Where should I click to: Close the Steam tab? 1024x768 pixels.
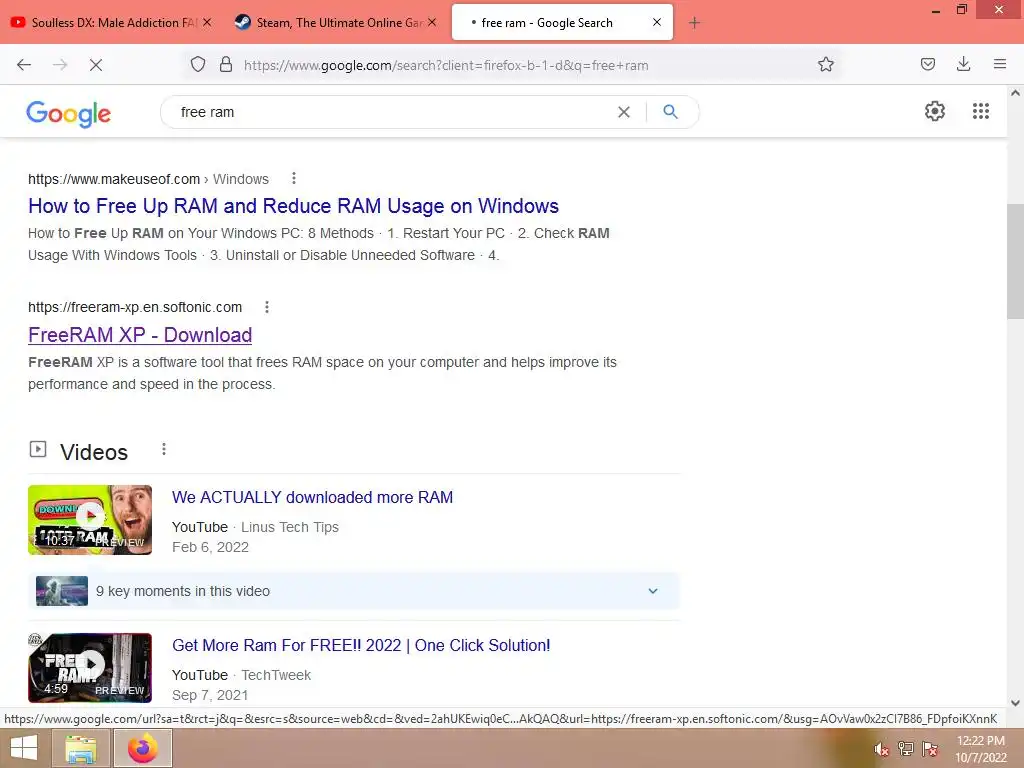coord(432,22)
